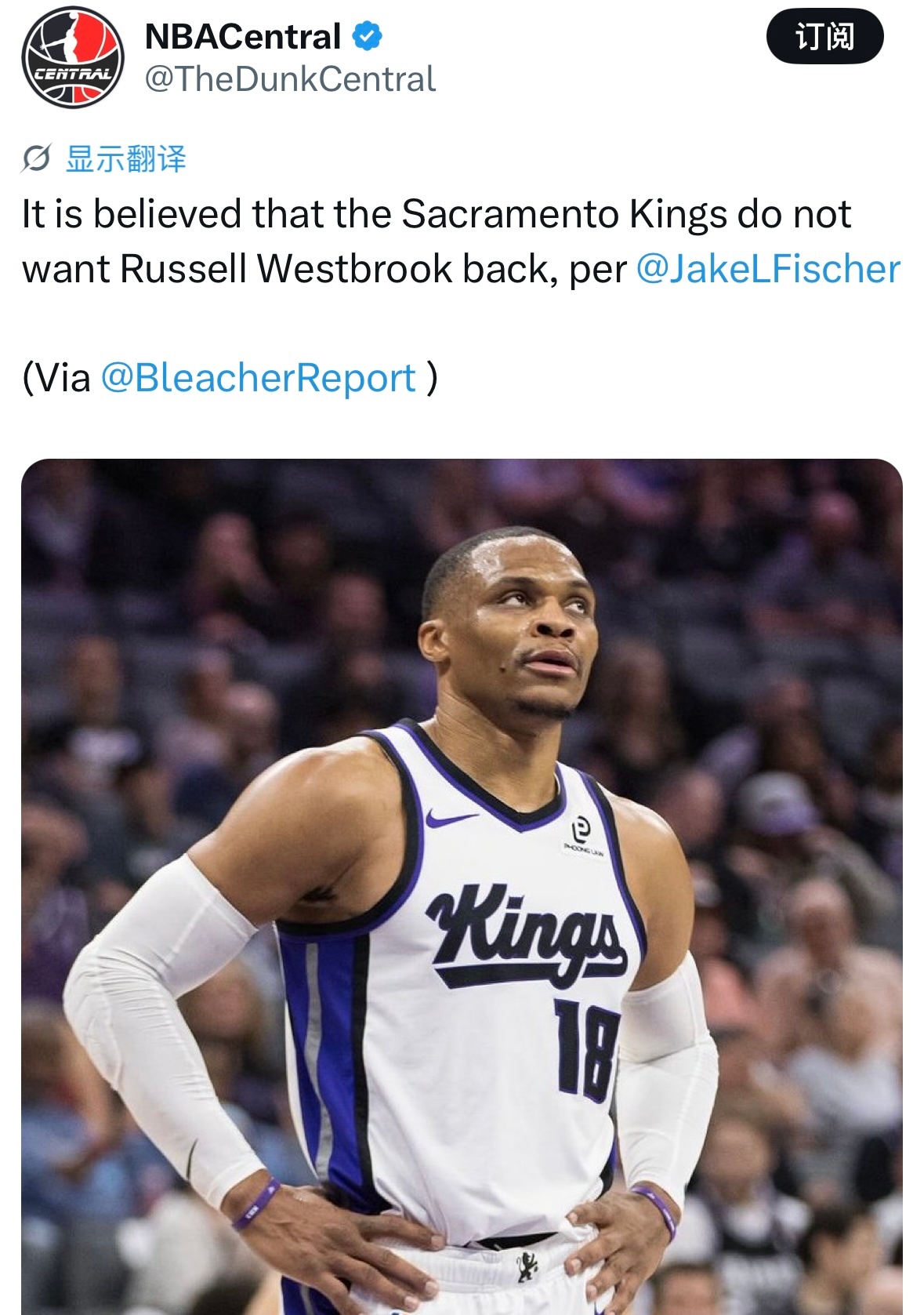Screen dimensions: 924x1315
Task: Show translation via the 显示翻译 link
Action: (x=126, y=158)
